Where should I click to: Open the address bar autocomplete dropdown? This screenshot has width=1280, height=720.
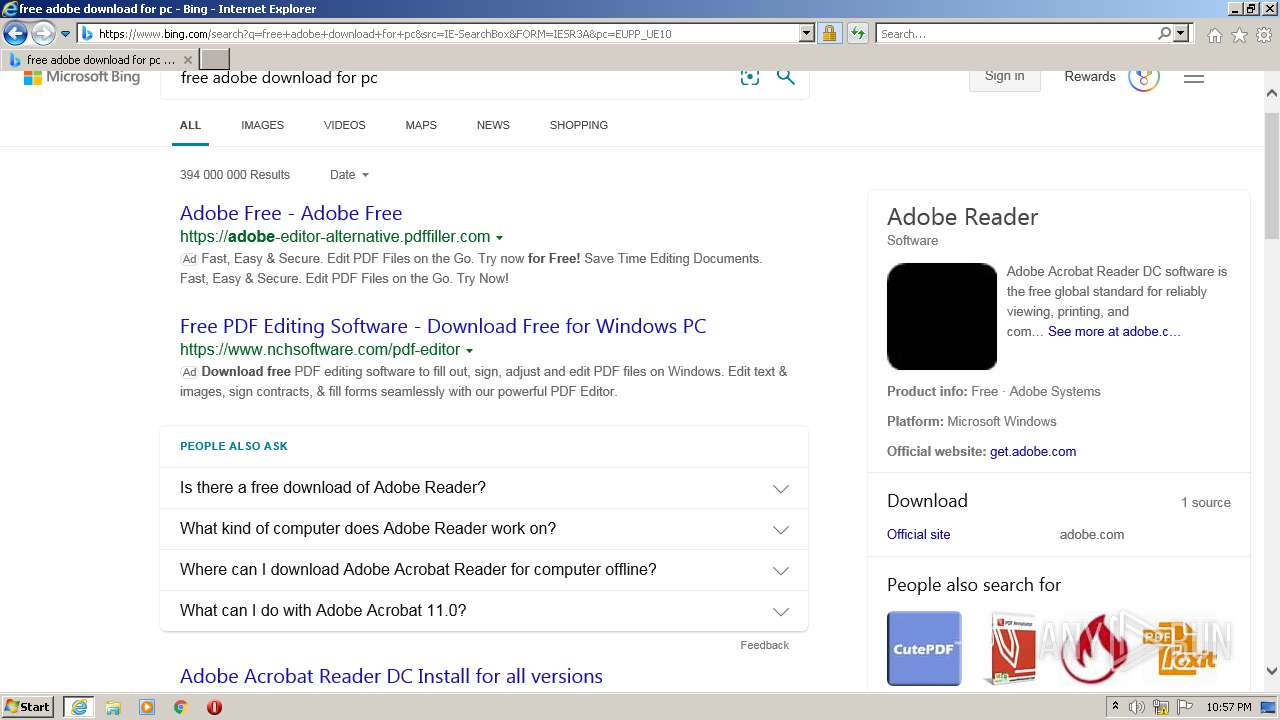tap(807, 33)
